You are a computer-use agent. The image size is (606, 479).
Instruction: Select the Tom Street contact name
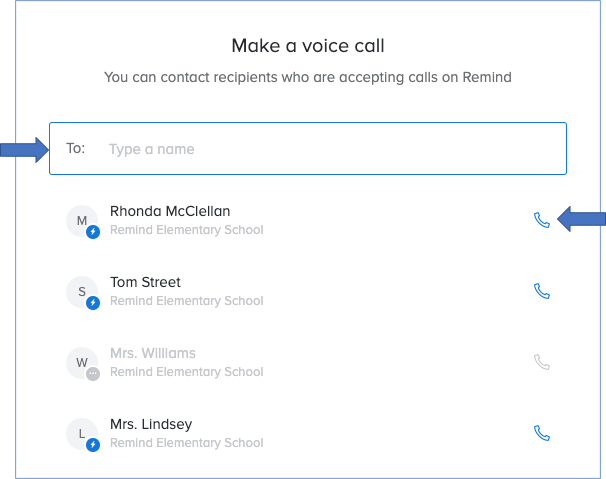point(145,283)
